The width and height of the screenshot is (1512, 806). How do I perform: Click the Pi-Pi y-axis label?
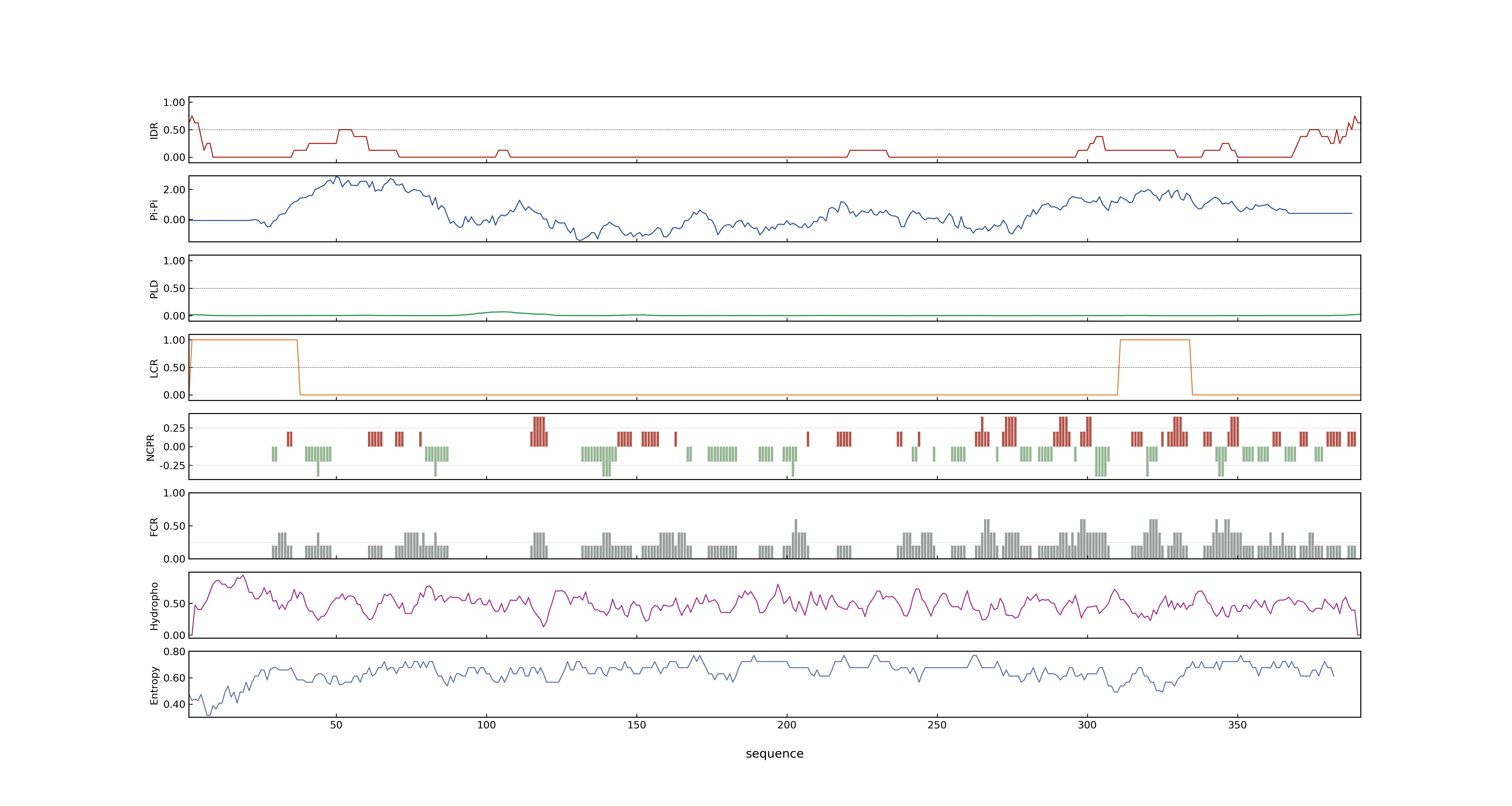[x=154, y=210]
